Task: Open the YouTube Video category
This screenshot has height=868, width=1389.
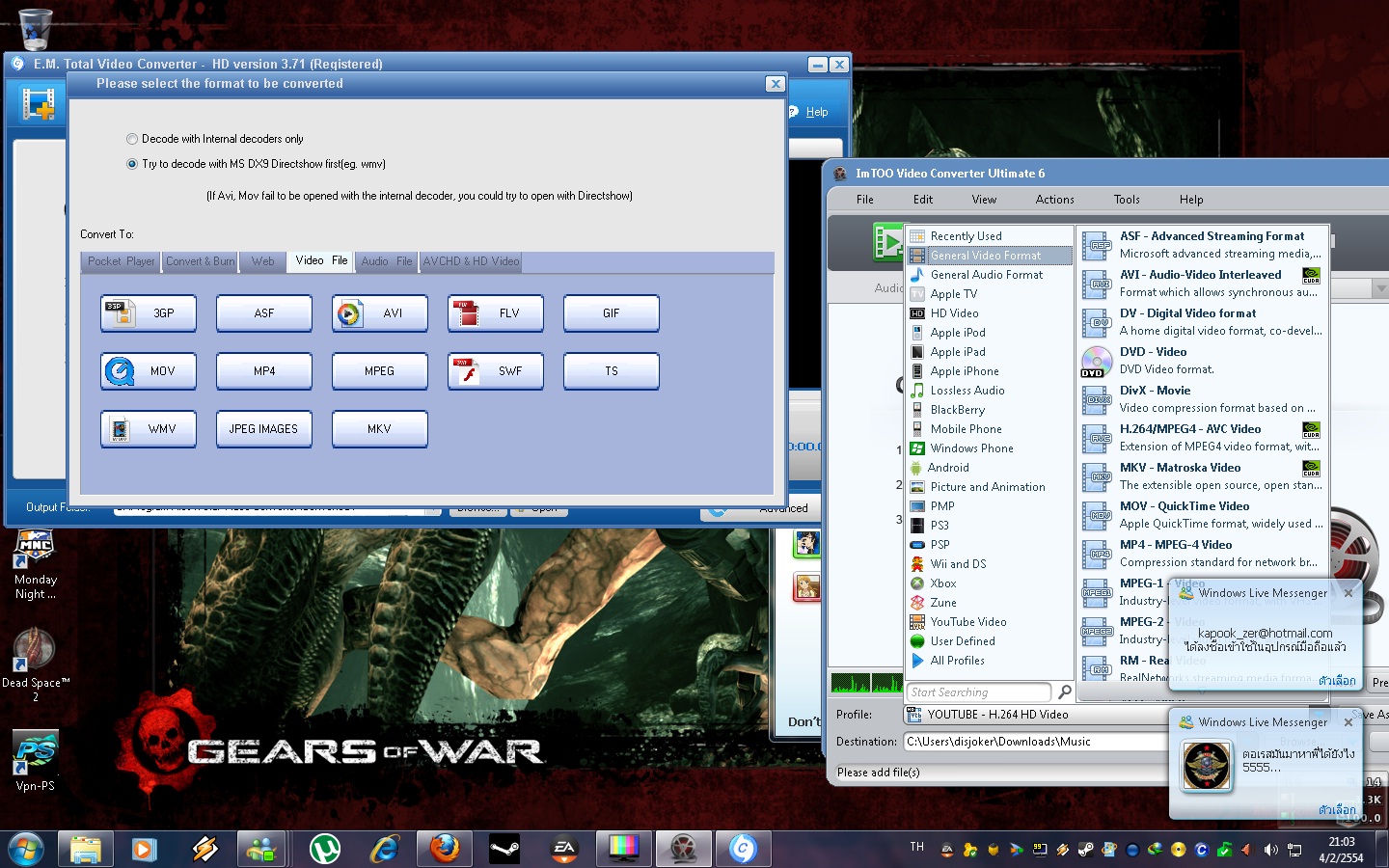Action: tap(990, 622)
